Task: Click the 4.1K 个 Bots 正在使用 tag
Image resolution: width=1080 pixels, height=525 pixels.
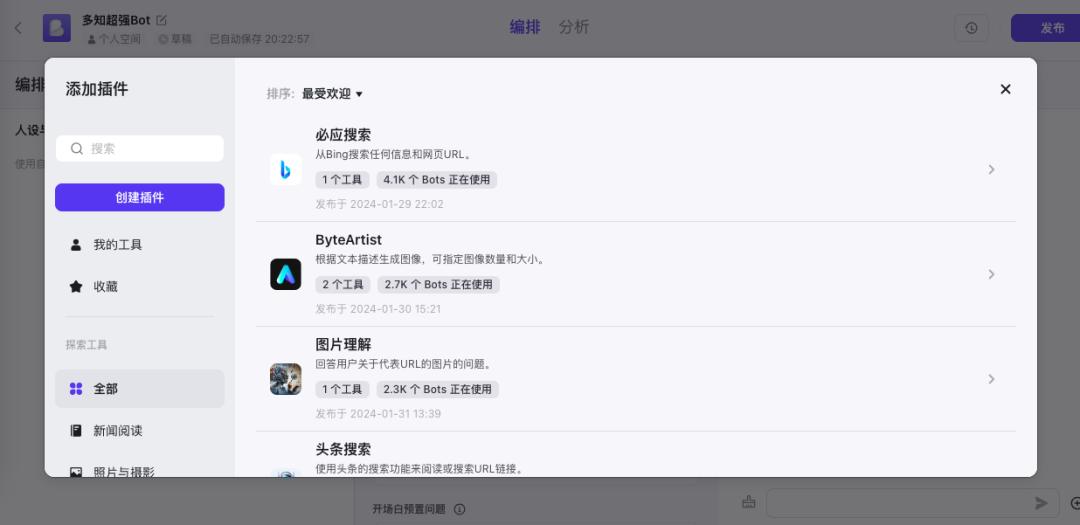Action: click(x=437, y=180)
